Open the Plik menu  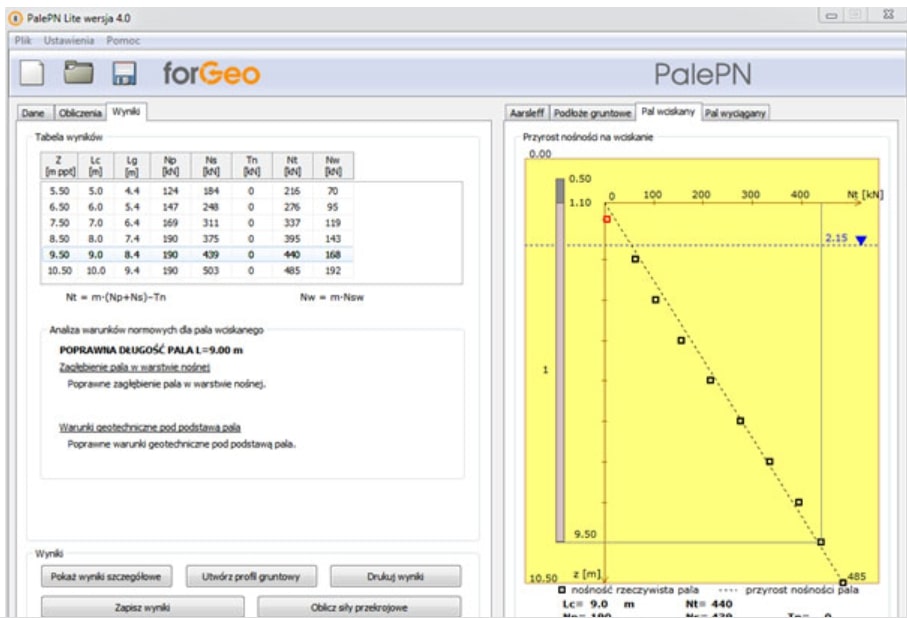(x=24, y=40)
